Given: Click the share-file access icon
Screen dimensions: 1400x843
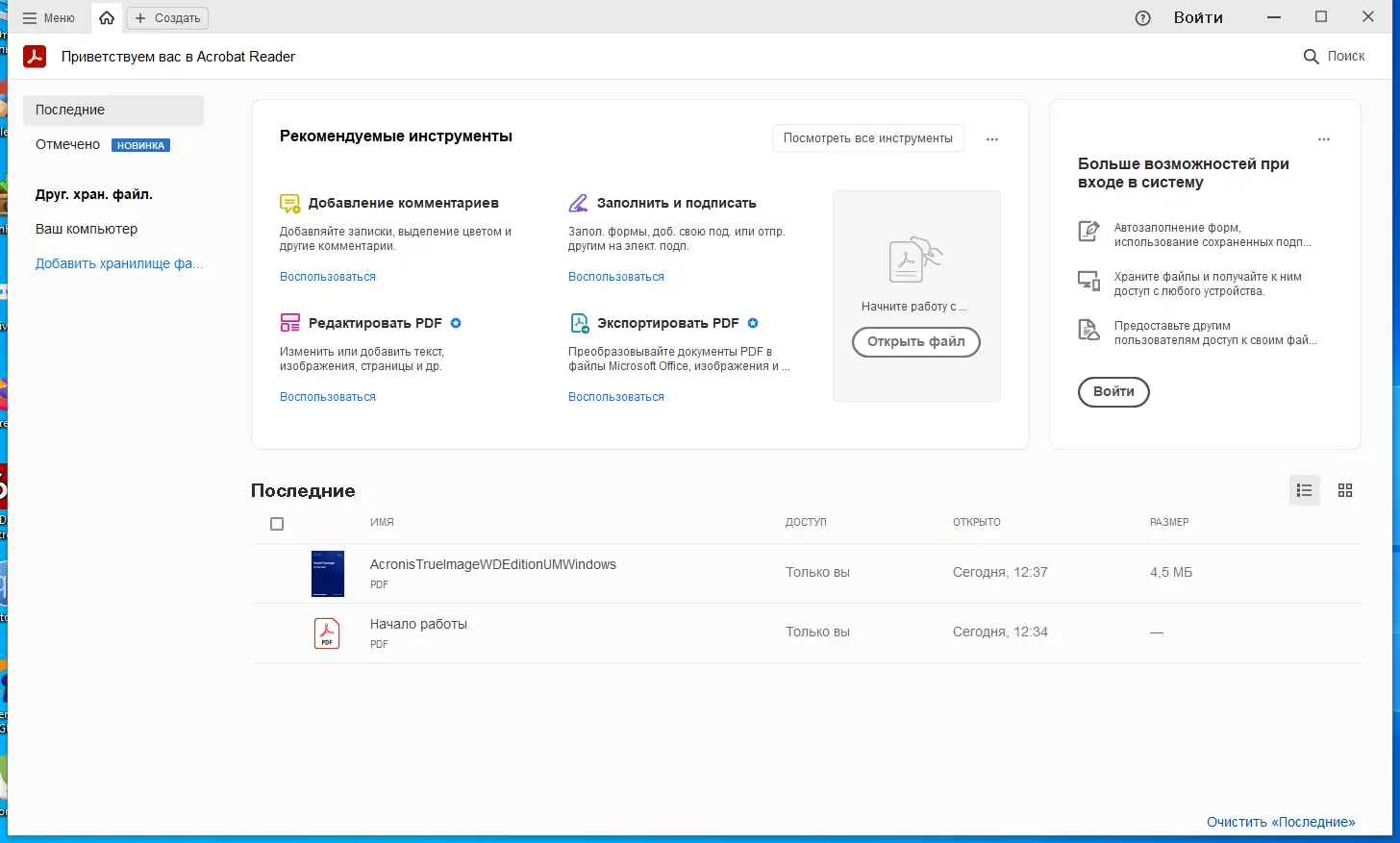Looking at the screenshot, I should 1088,331.
